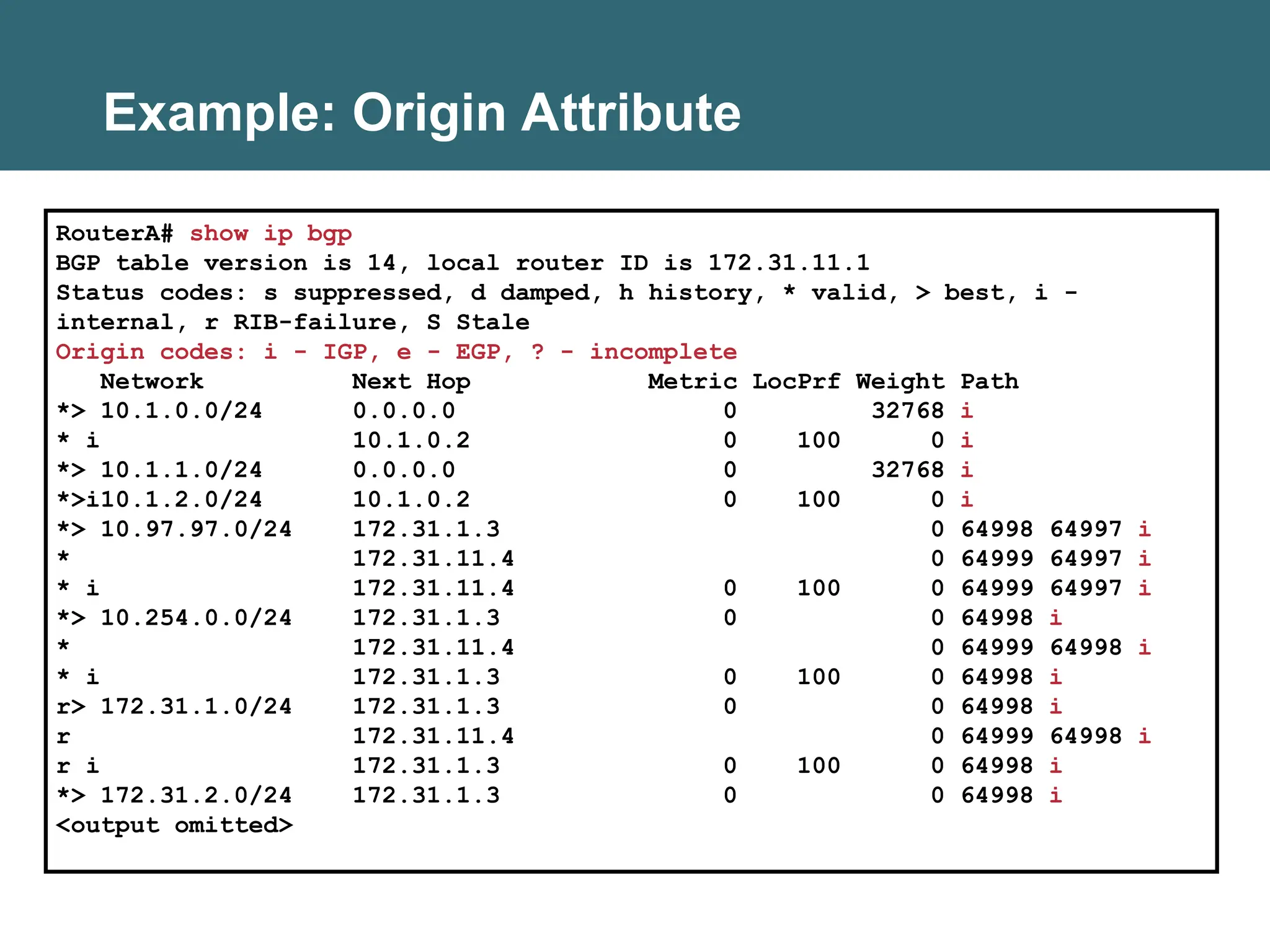Select network '10.97.97.0/24'
The height and width of the screenshot is (952, 1270).
(x=197, y=530)
